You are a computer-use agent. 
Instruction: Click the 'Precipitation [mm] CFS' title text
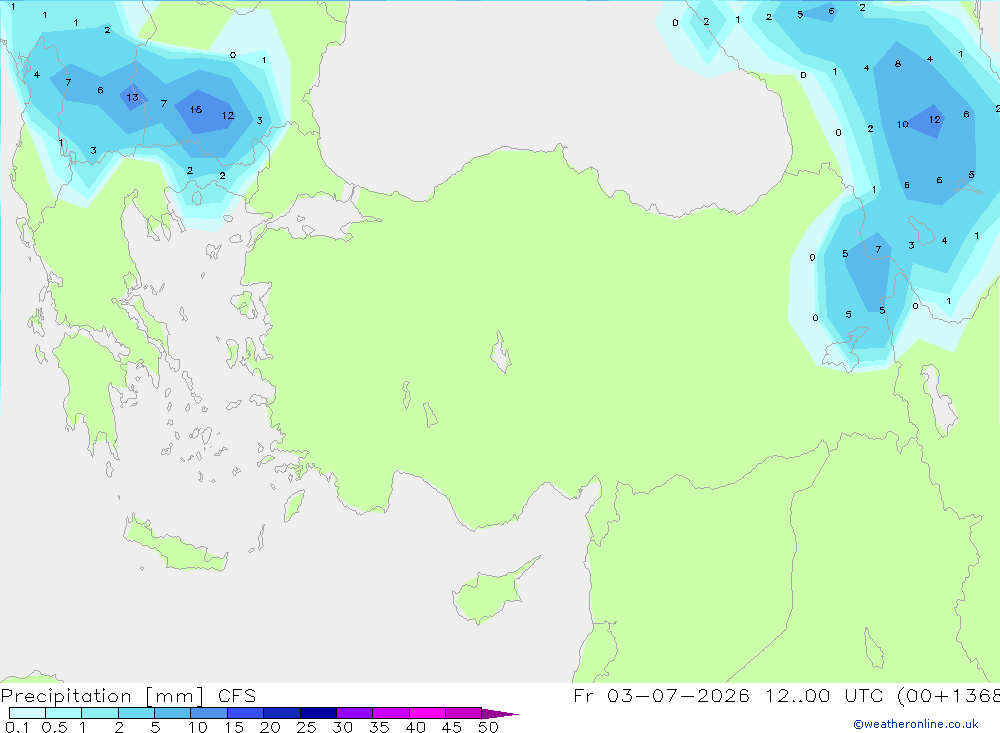[x=128, y=695]
